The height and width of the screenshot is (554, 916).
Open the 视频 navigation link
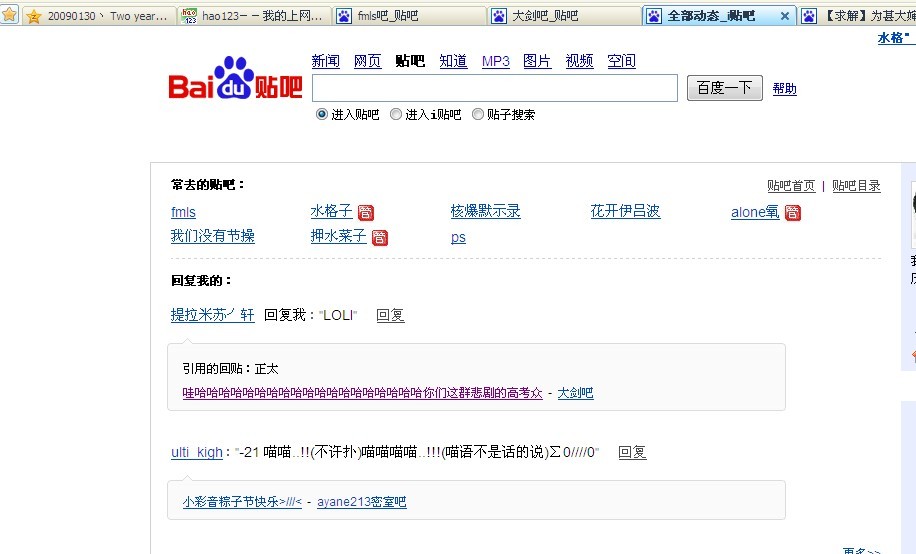(580, 61)
